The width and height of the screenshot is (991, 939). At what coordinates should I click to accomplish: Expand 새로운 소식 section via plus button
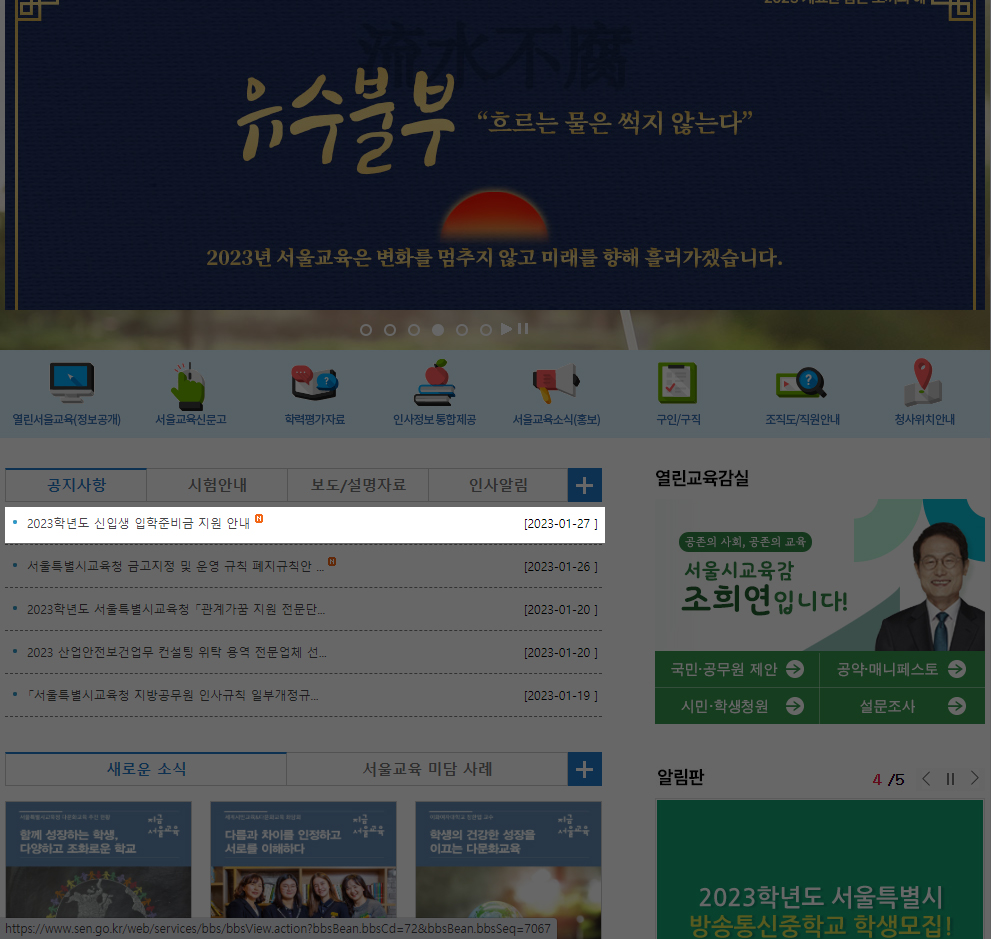pyautogui.click(x=584, y=769)
